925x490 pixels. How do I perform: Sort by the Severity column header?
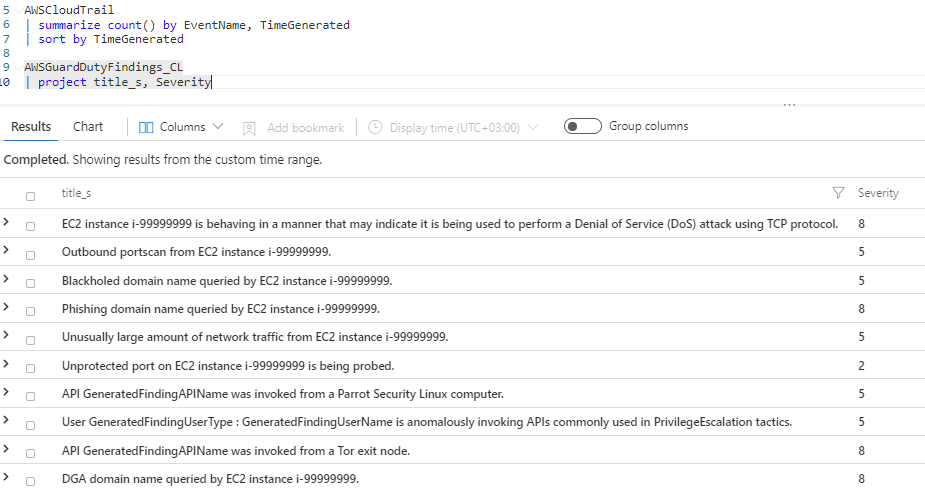878,193
